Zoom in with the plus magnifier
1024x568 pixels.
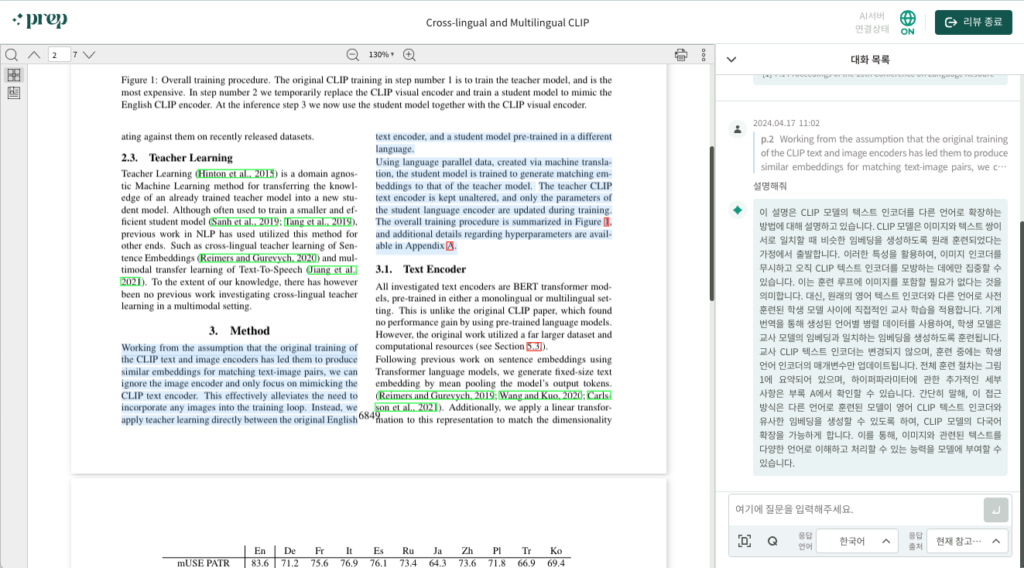click(409, 55)
